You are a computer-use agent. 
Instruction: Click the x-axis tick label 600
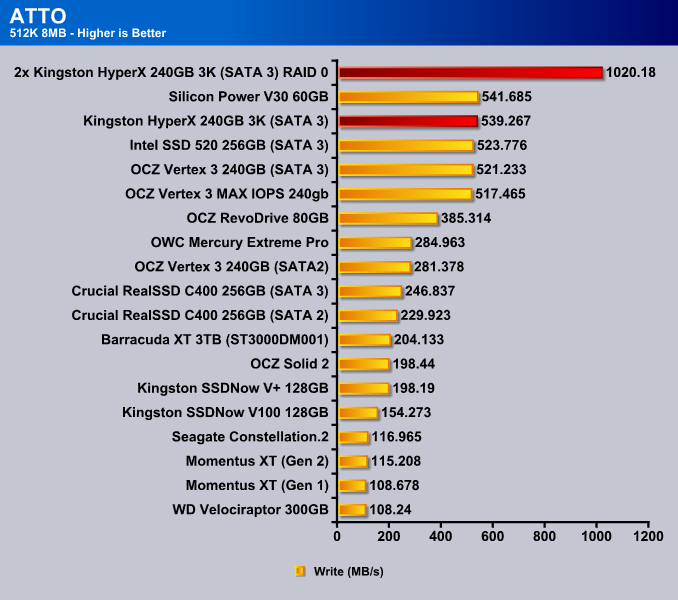(493, 536)
